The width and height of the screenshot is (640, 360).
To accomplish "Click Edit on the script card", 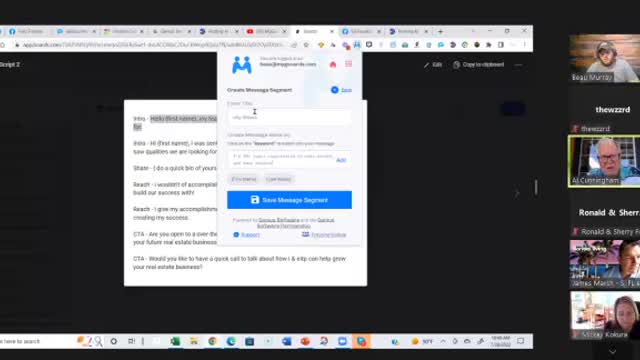I will click(x=433, y=64).
